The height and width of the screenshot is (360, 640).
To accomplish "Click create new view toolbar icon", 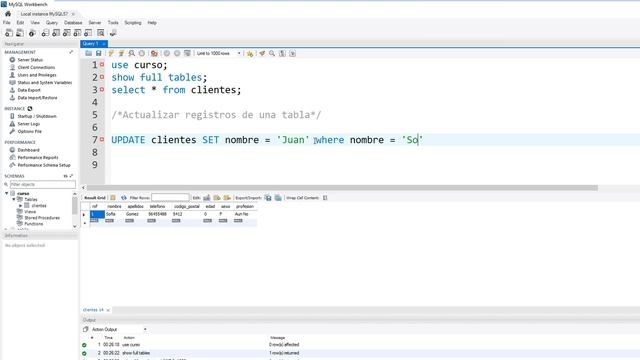I will 67,33.
